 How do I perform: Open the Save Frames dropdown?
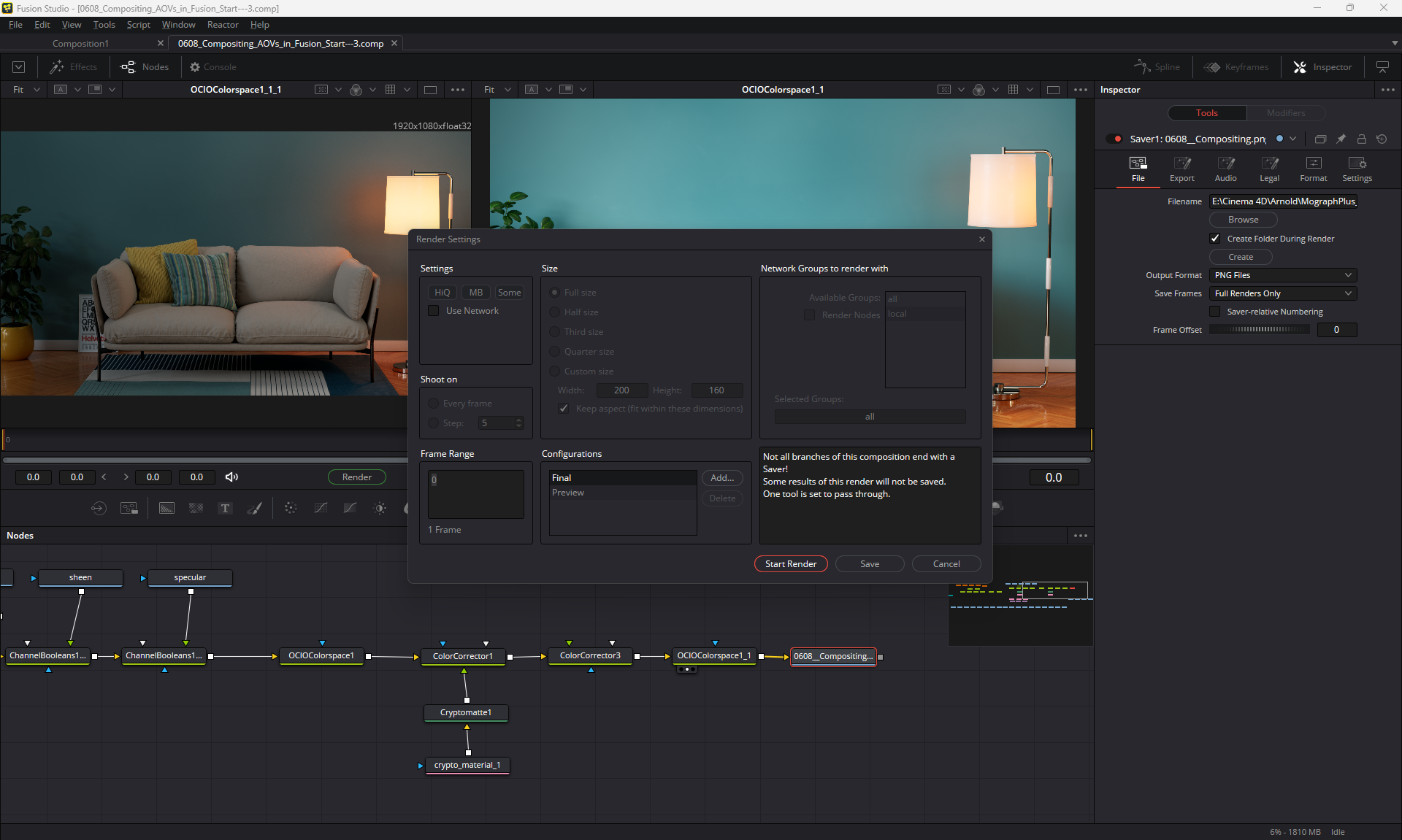pos(1282,293)
